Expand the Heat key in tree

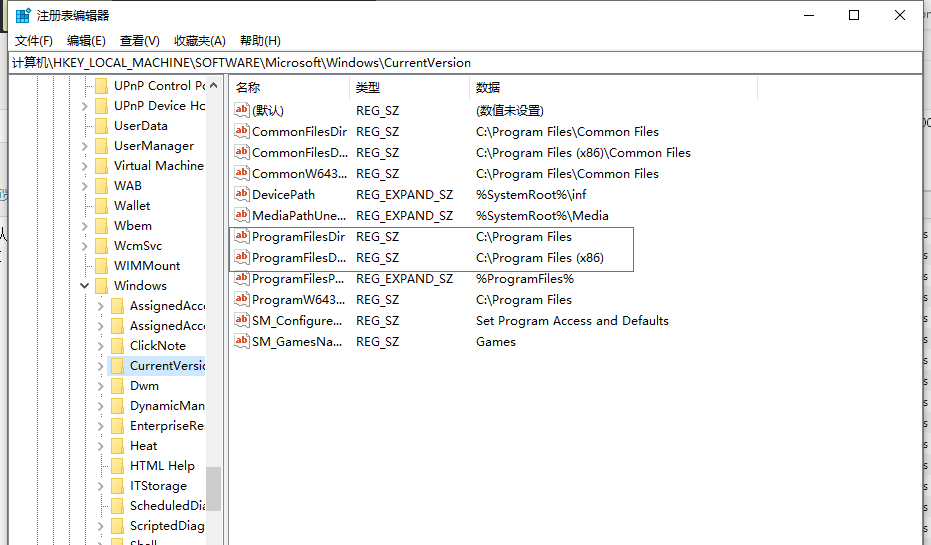[x=100, y=446]
